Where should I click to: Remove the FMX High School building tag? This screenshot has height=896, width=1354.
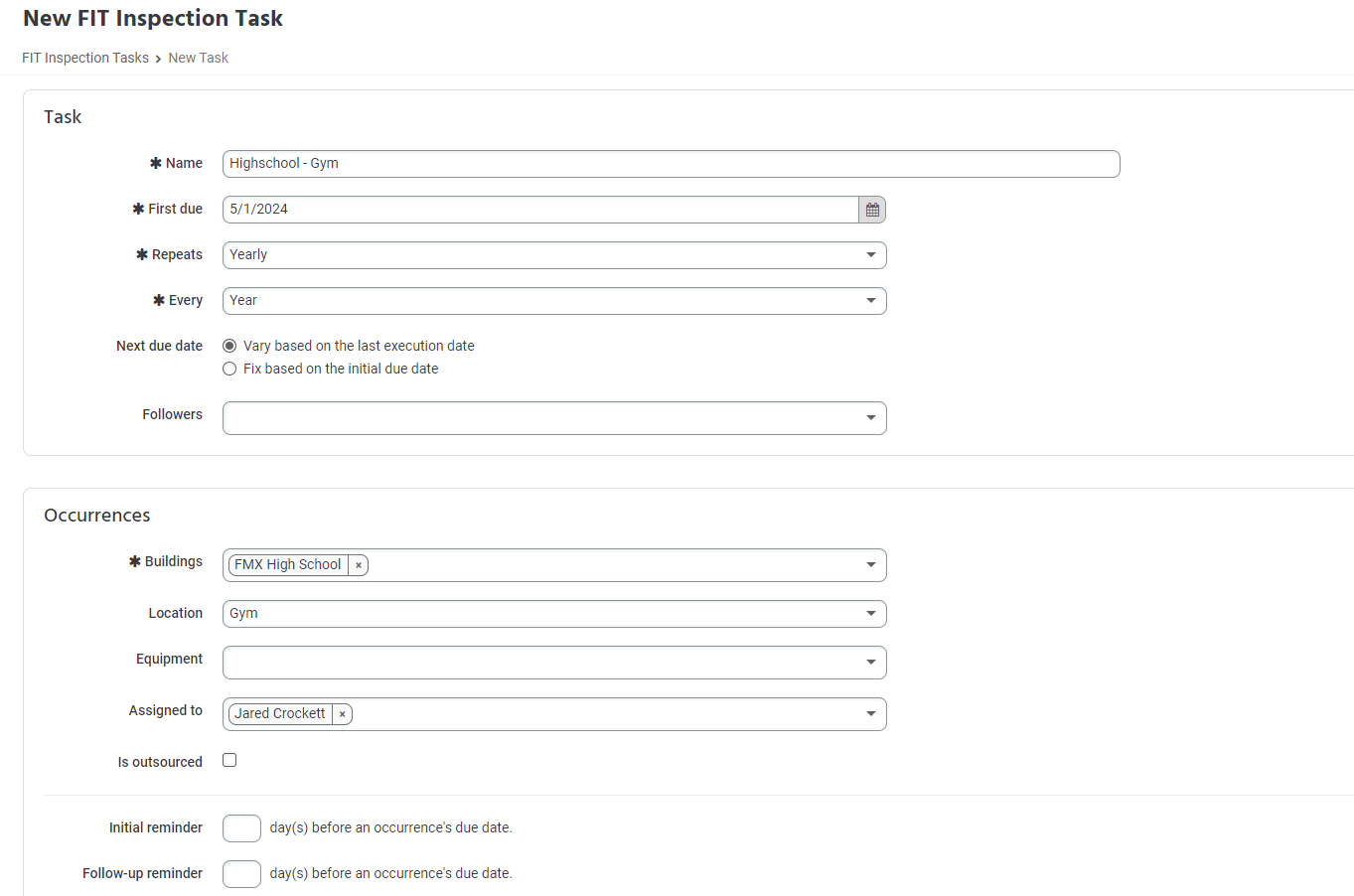(x=359, y=565)
